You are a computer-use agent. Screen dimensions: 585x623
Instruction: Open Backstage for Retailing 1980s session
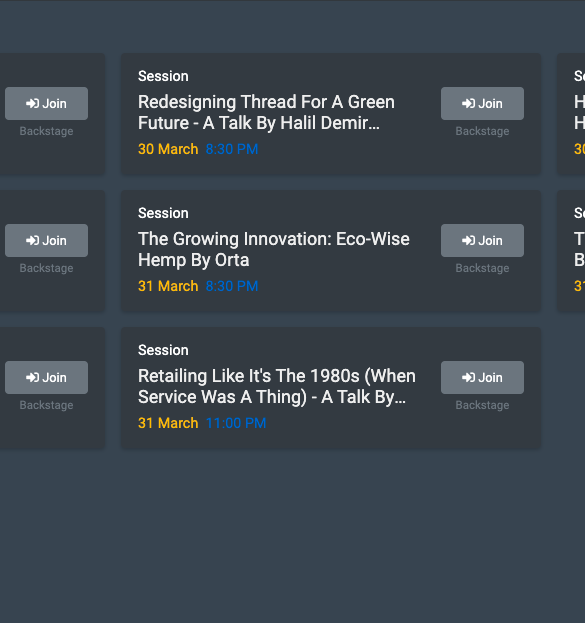tap(482, 405)
